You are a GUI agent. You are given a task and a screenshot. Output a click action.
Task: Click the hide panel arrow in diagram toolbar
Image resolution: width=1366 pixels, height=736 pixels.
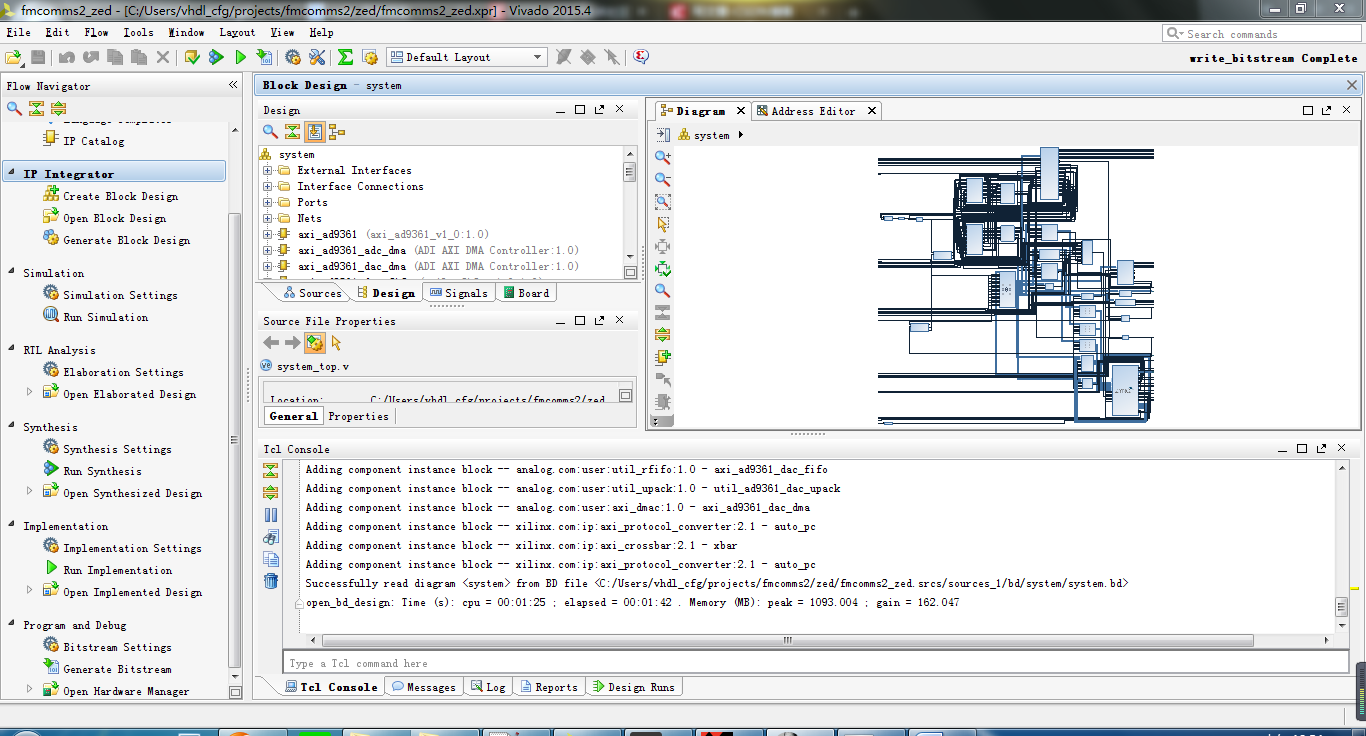(x=662, y=135)
